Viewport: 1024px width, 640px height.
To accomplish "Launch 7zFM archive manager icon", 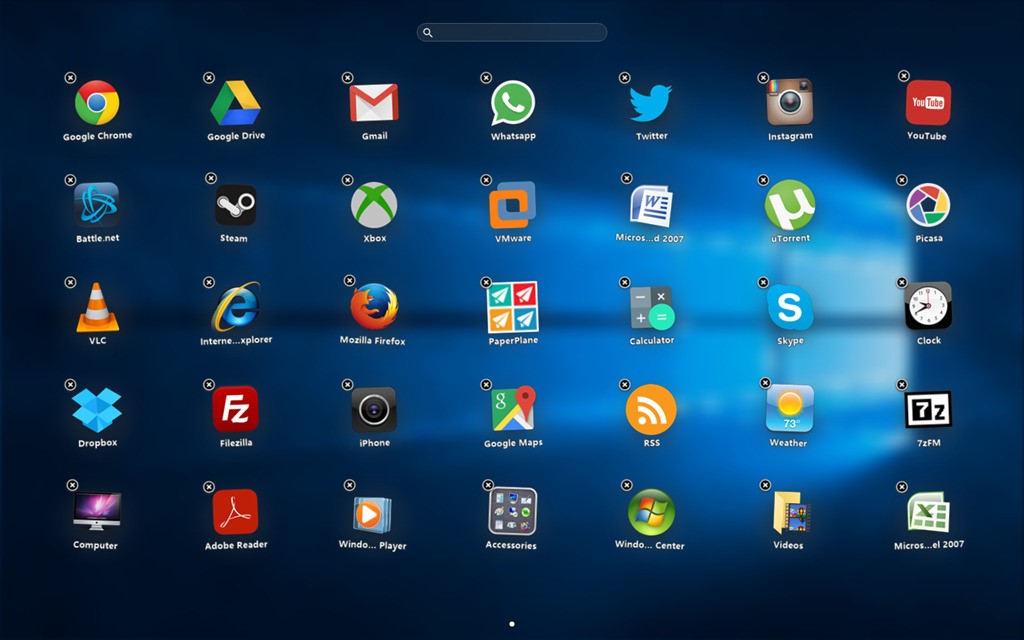I will 928,409.
